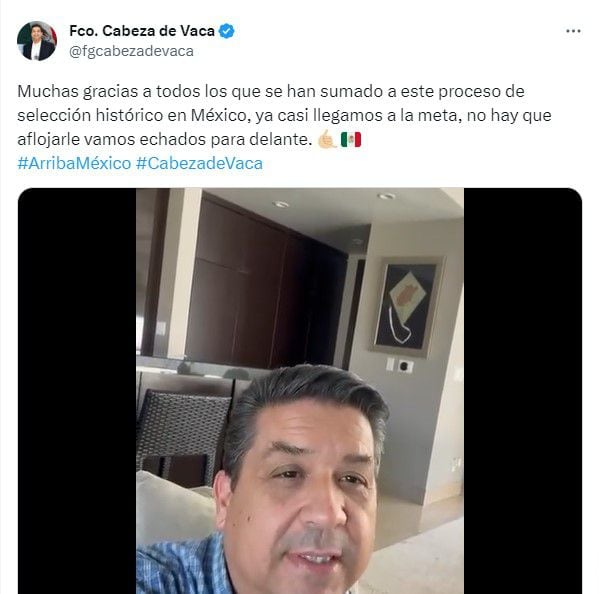The width and height of the screenshot is (599, 594).
Task: Click the framed artwork in the video
Action: (408, 306)
